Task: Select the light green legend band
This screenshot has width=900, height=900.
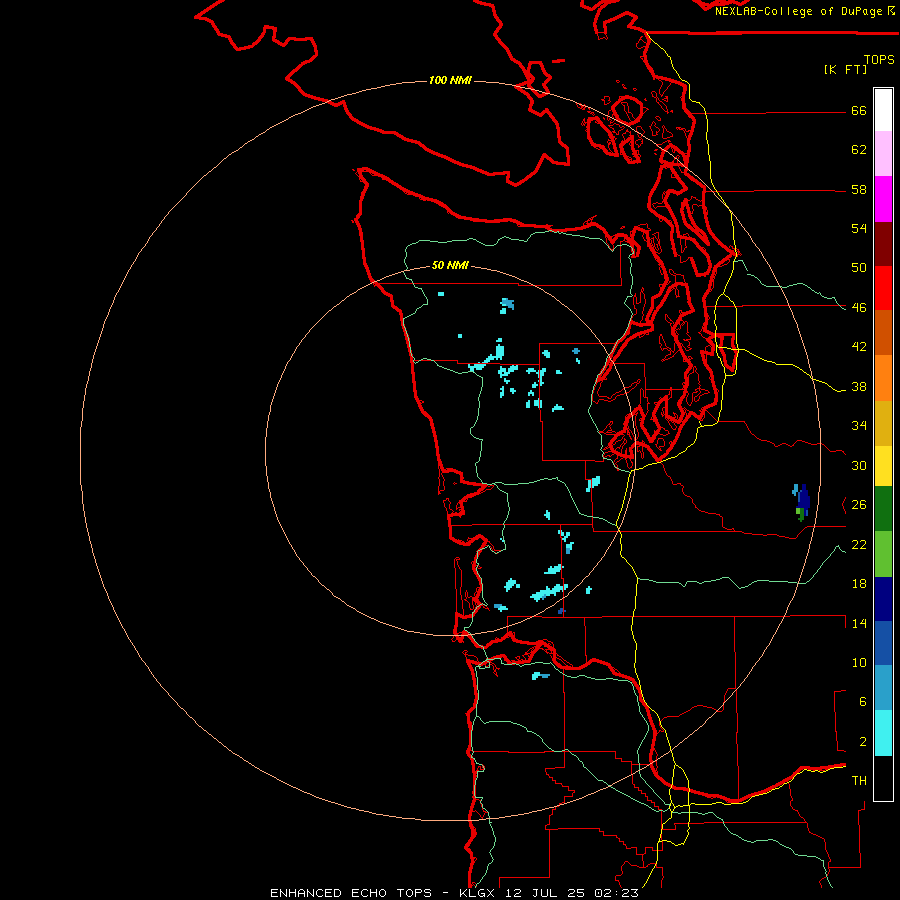Action: point(883,554)
